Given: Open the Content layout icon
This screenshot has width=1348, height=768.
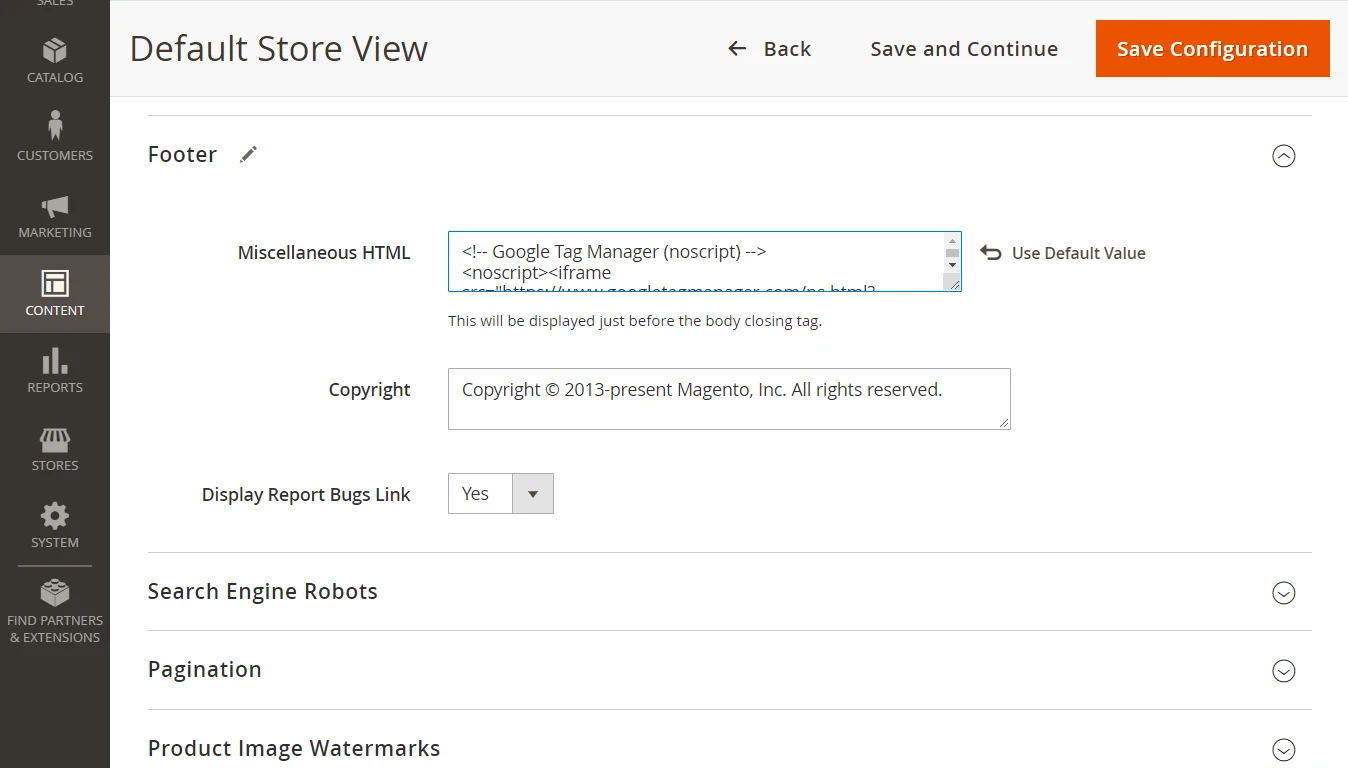Looking at the screenshot, I should 55,284.
